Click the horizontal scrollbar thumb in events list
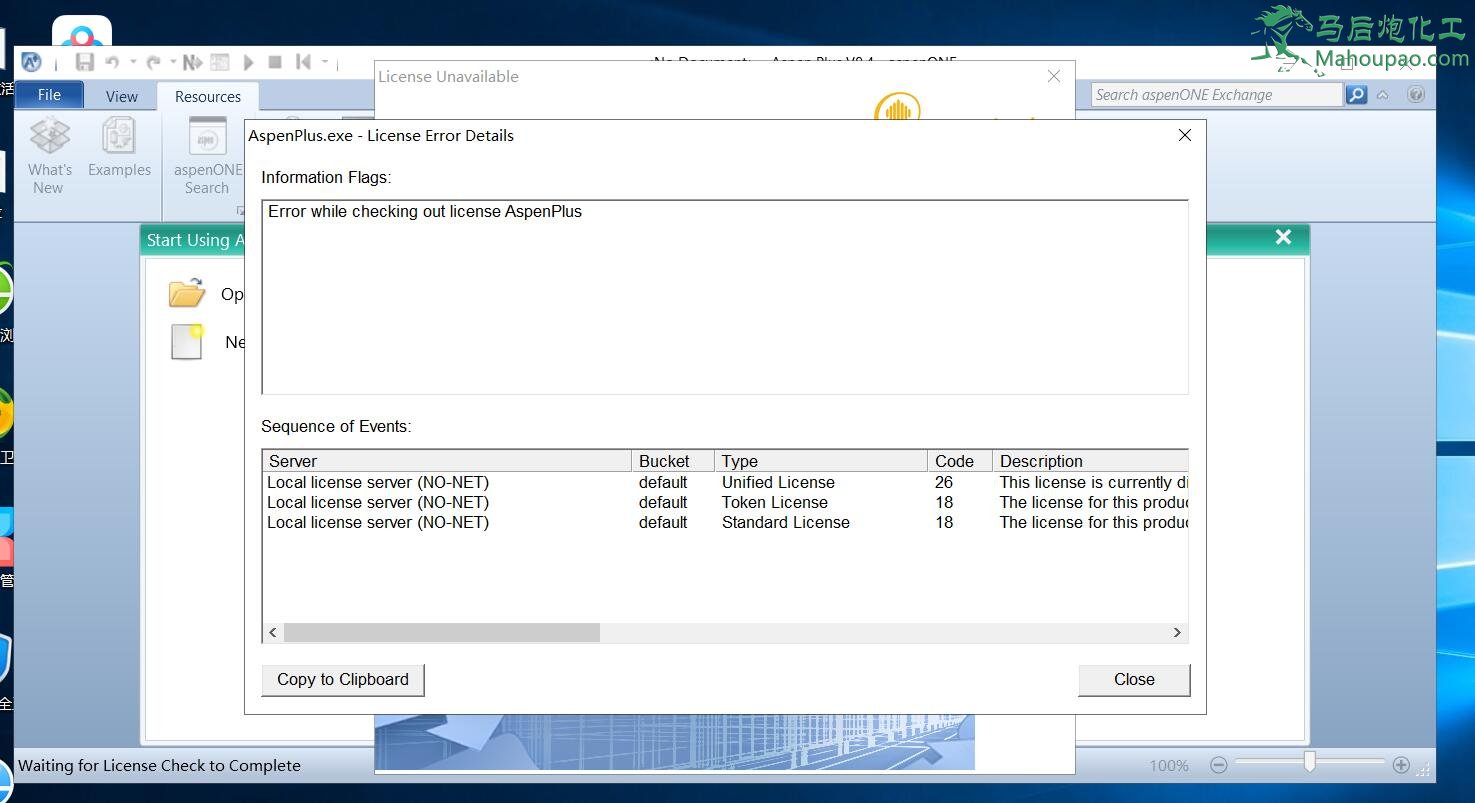This screenshot has width=1475, height=803. pyautogui.click(x=442, y=632)
